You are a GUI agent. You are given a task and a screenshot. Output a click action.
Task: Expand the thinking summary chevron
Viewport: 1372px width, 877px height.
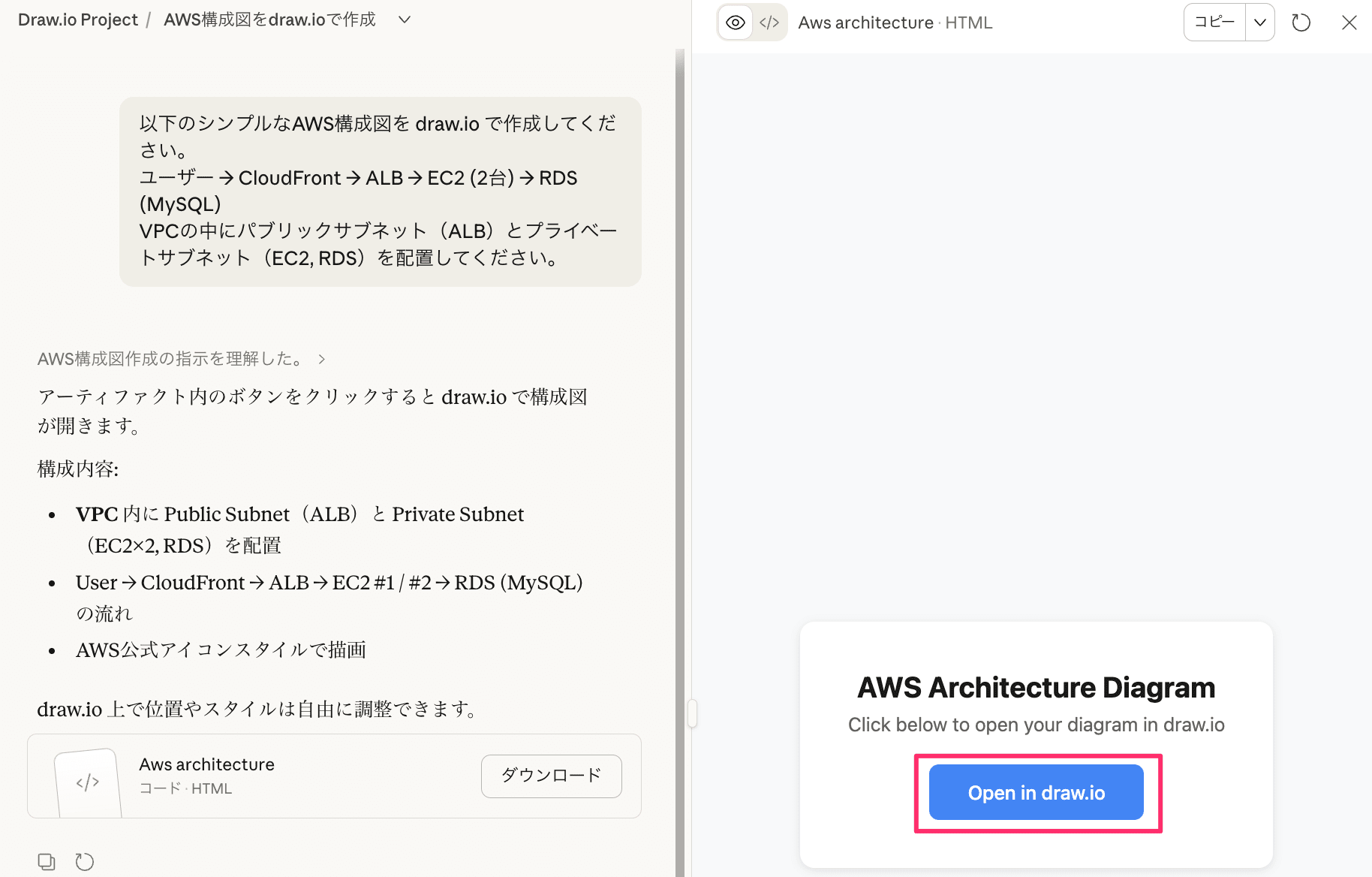(x=322, y=359)
